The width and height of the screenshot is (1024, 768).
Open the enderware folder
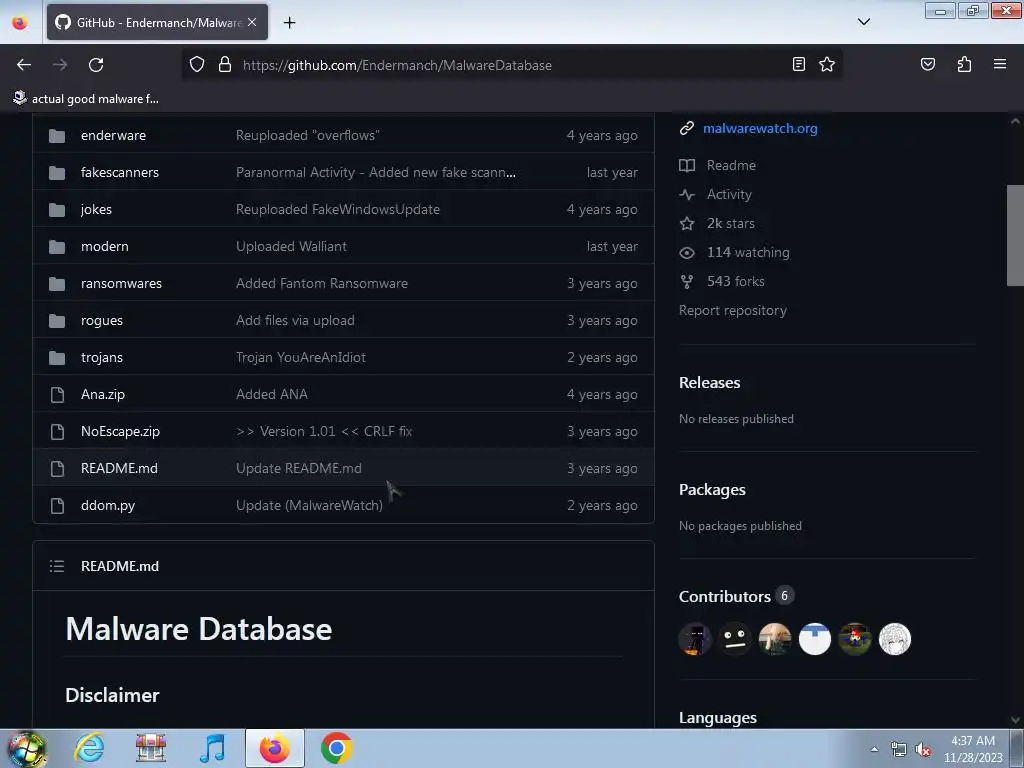pos(113,135)
